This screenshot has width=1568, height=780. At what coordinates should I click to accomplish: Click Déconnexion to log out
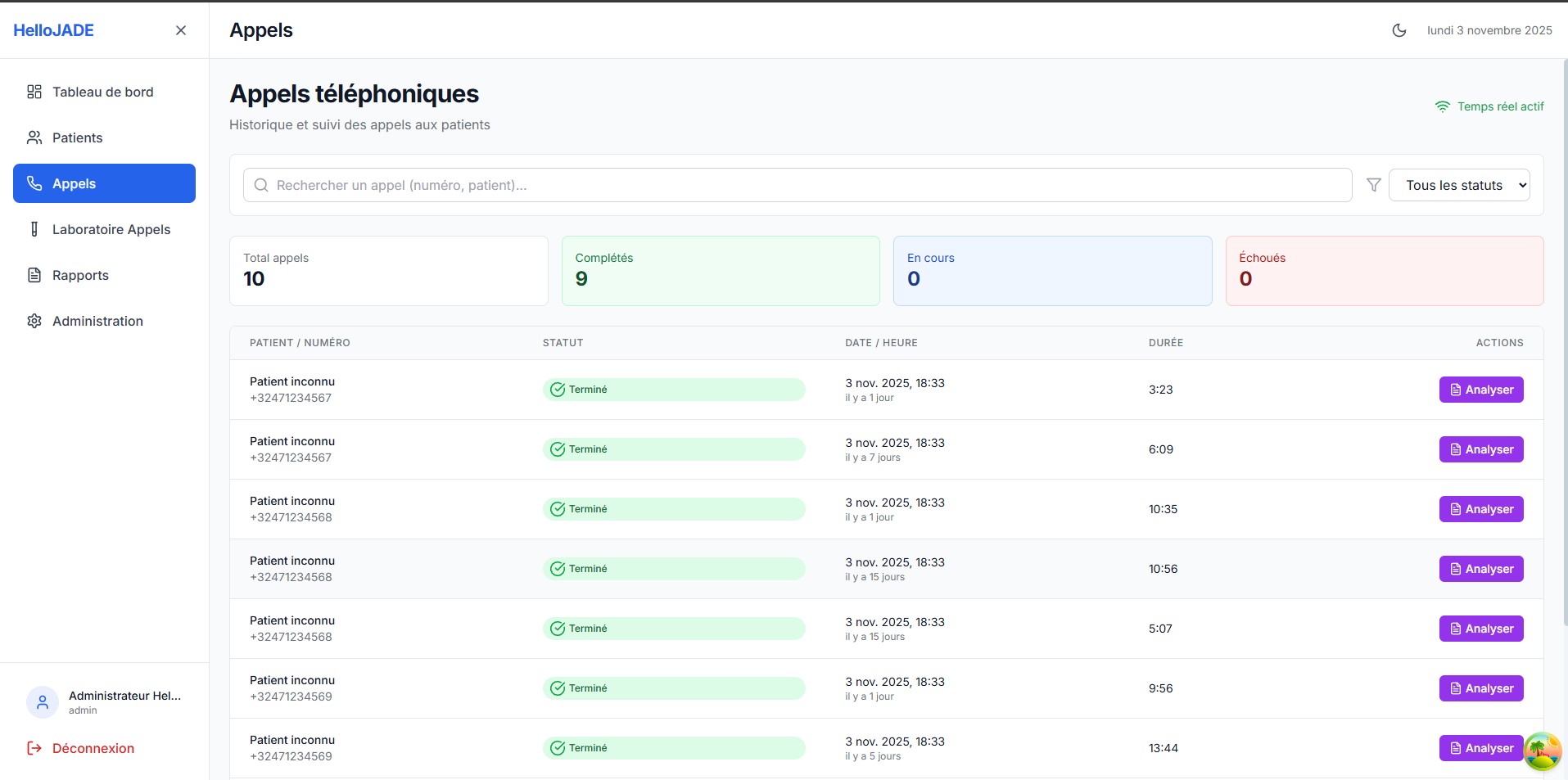(x=93, y=748)
